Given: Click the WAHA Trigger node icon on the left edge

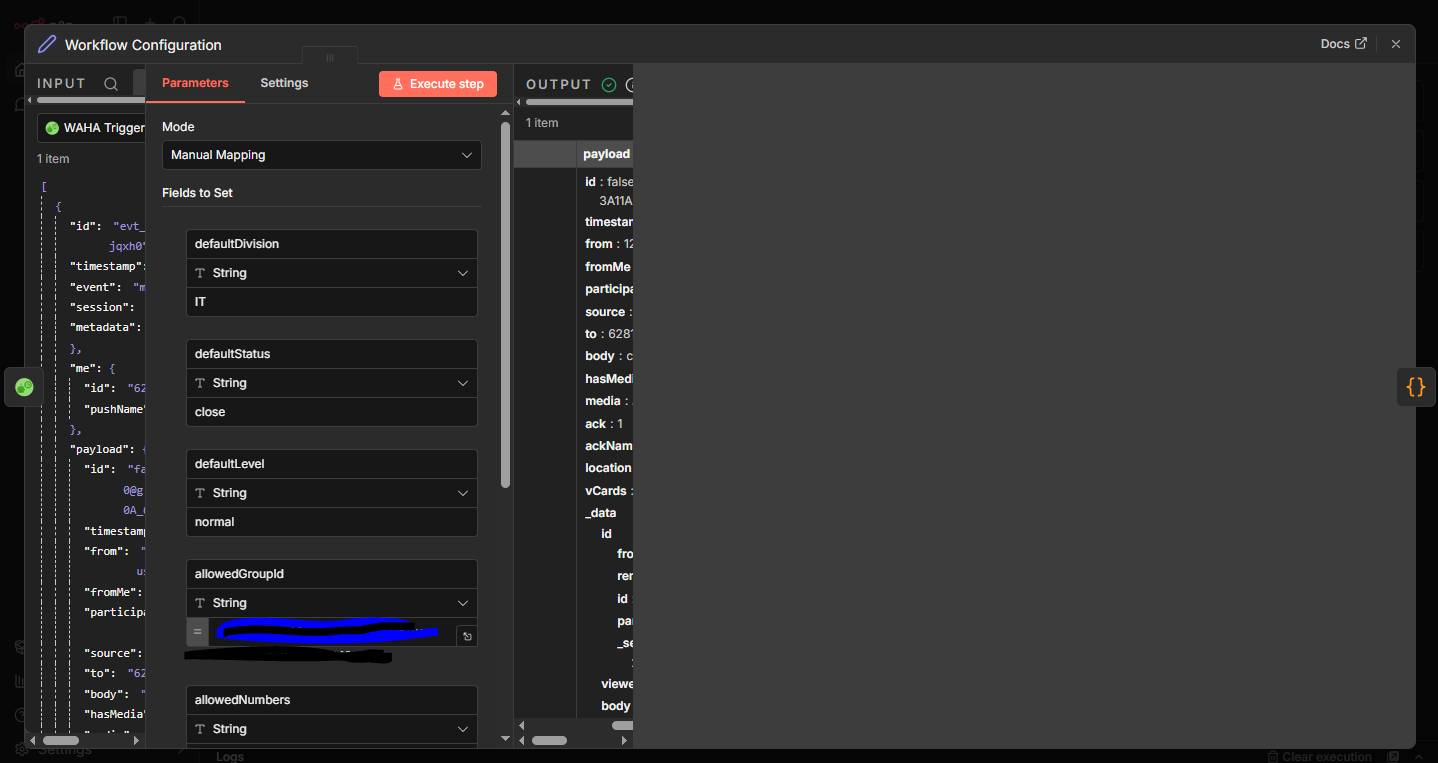Looking at the screenshot, I should (x=24, y=387).
